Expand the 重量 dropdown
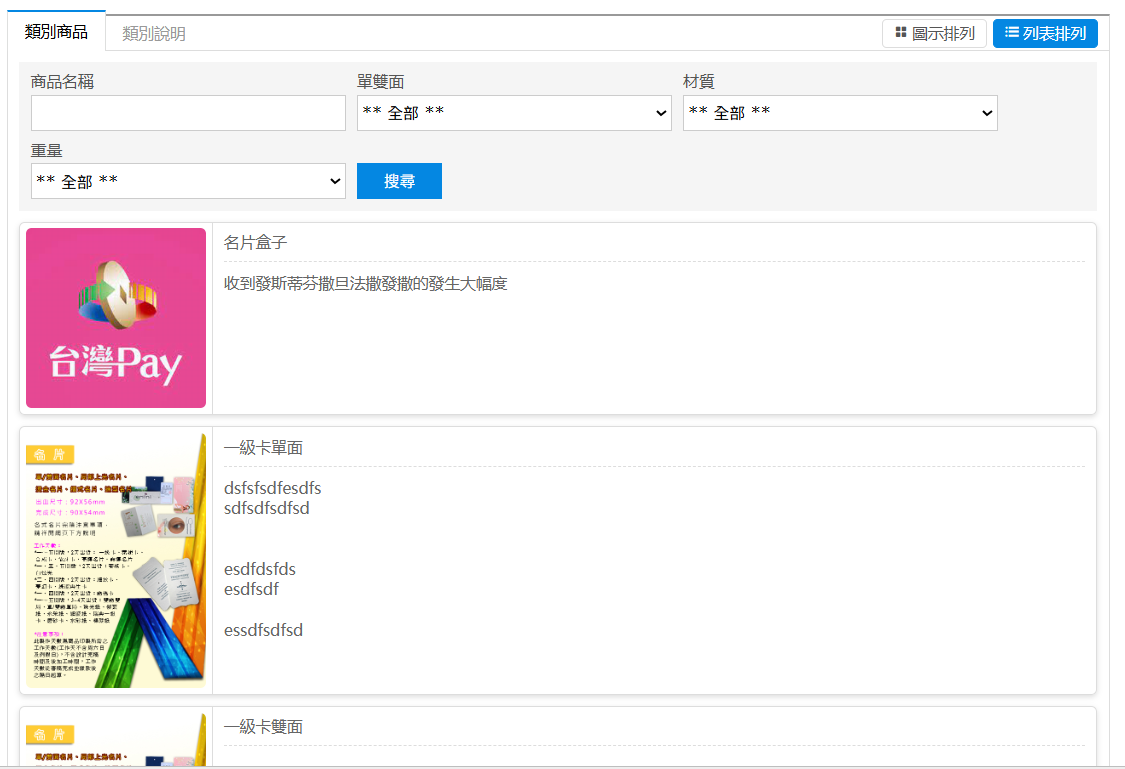1125x769 pixels. (x=188, y=181)
